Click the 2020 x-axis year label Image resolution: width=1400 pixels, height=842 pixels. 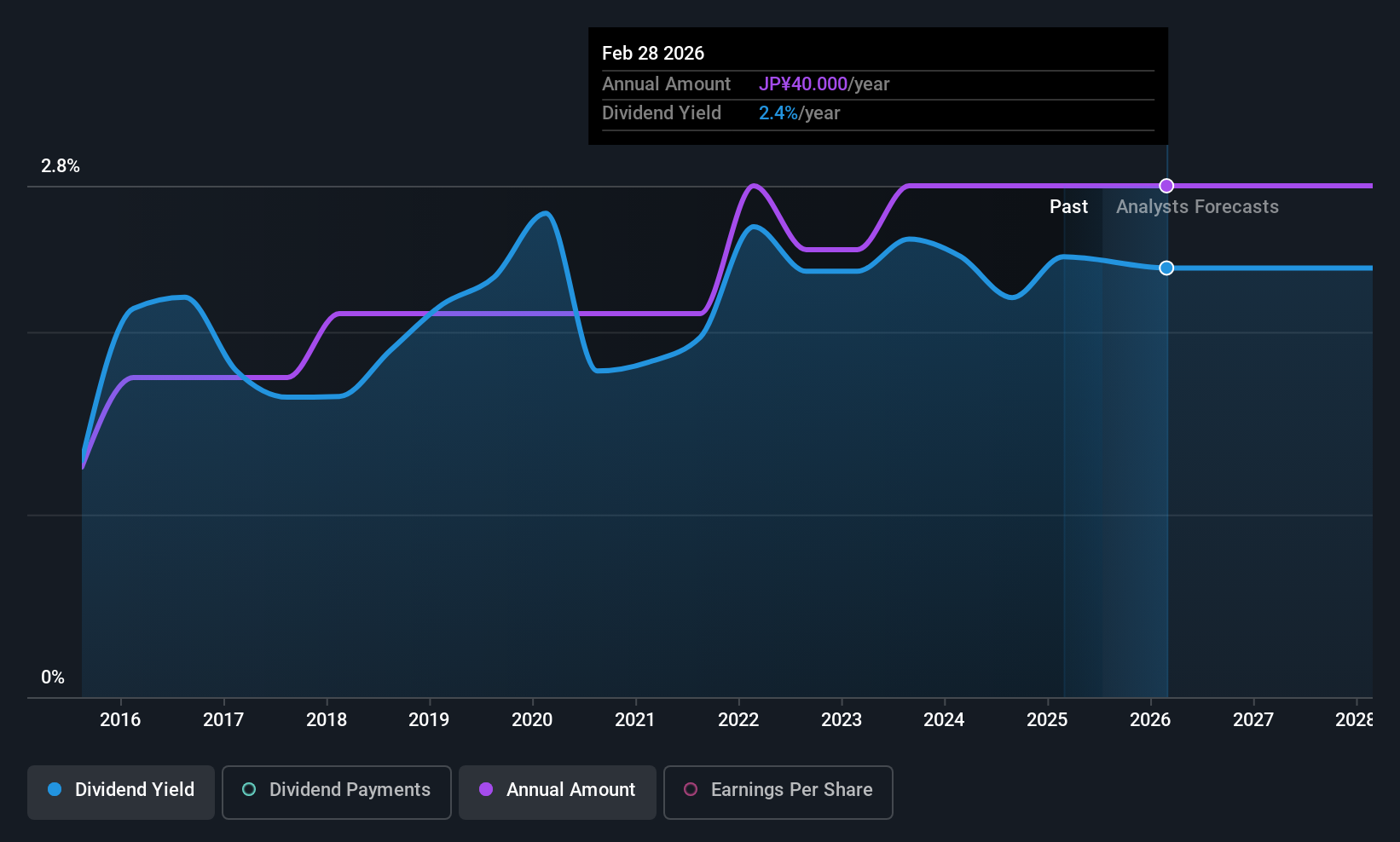point(532,719)
